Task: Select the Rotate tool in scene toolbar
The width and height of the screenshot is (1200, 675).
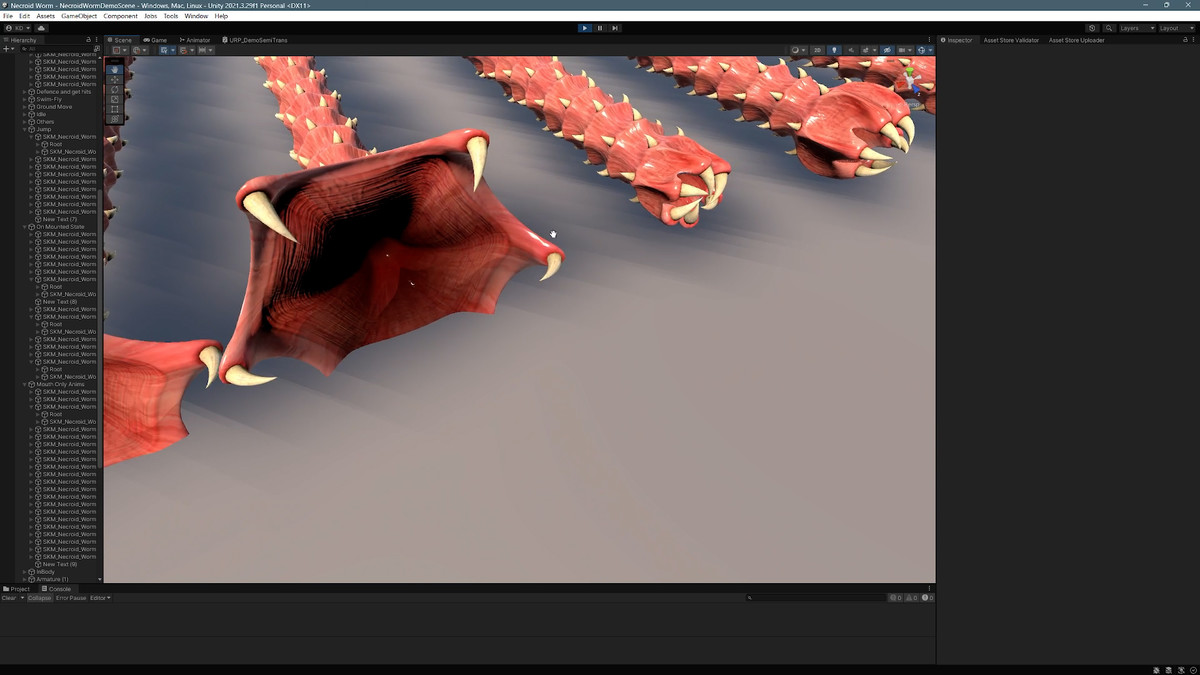Action: coord(115,90)
